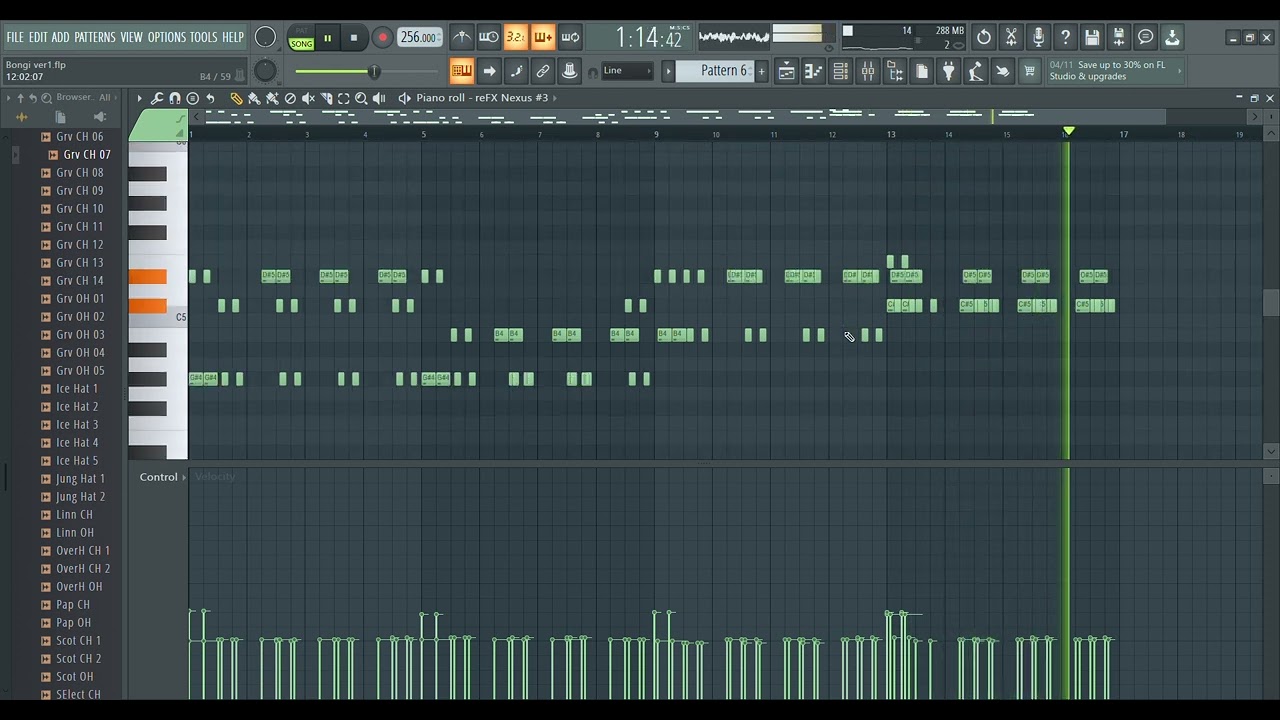Open the piano roll main menu arrow
This screenshot has width=1280, height=720.
(x=139, y=98)
